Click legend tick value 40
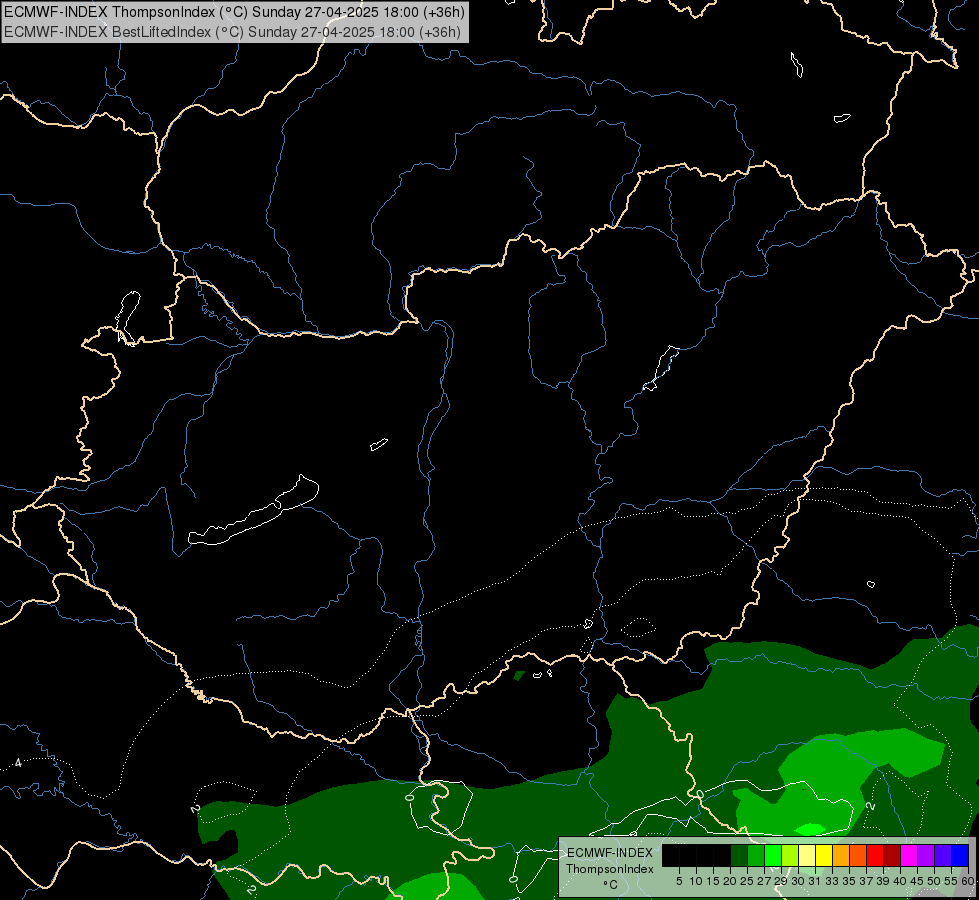The width and height of the screenshot is (979, 900). click(x=900, y=881)
